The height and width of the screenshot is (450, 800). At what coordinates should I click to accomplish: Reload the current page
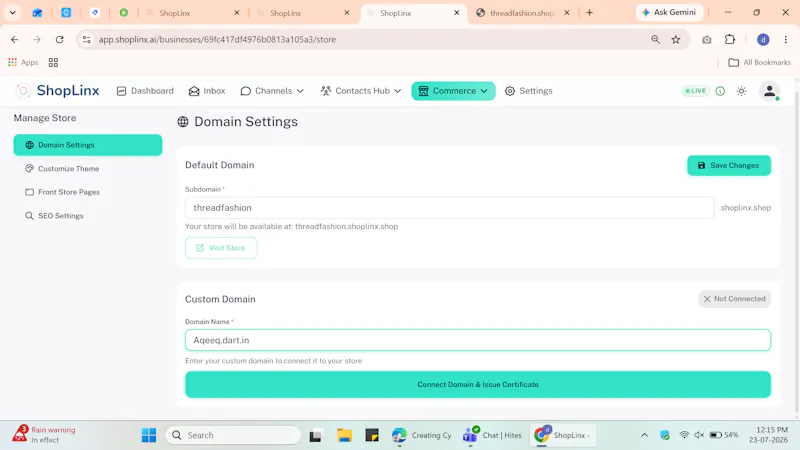pos(60,39)
